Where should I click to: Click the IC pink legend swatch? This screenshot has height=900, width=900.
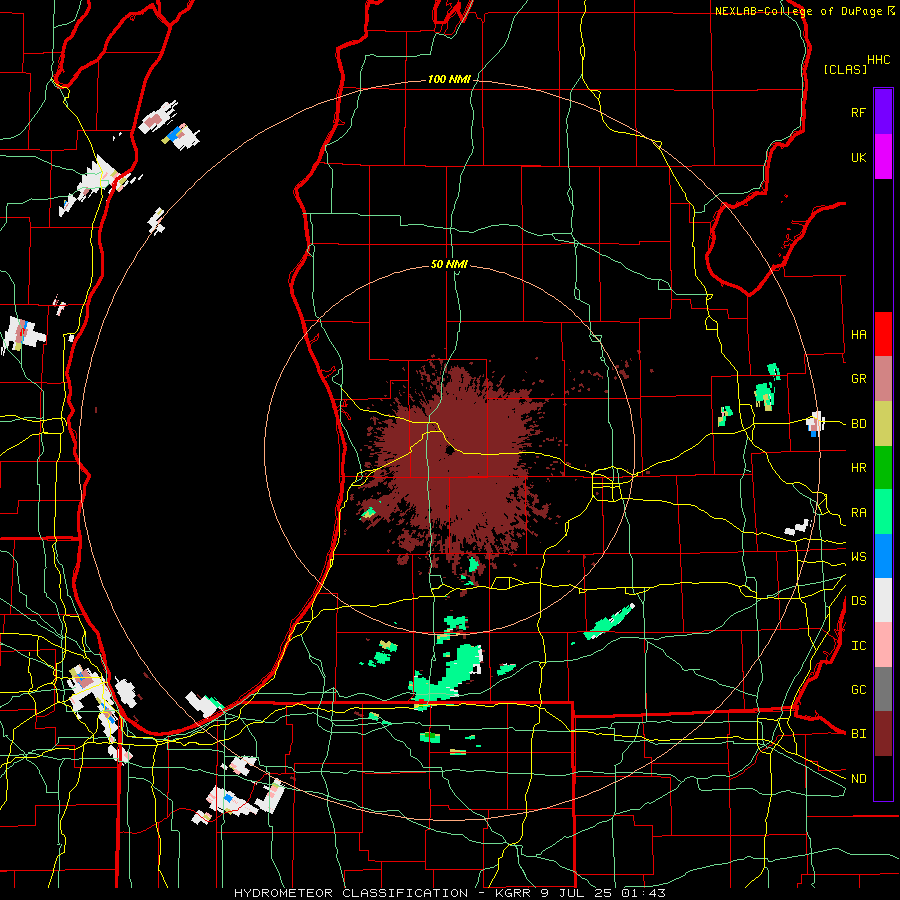click(883, 645)
